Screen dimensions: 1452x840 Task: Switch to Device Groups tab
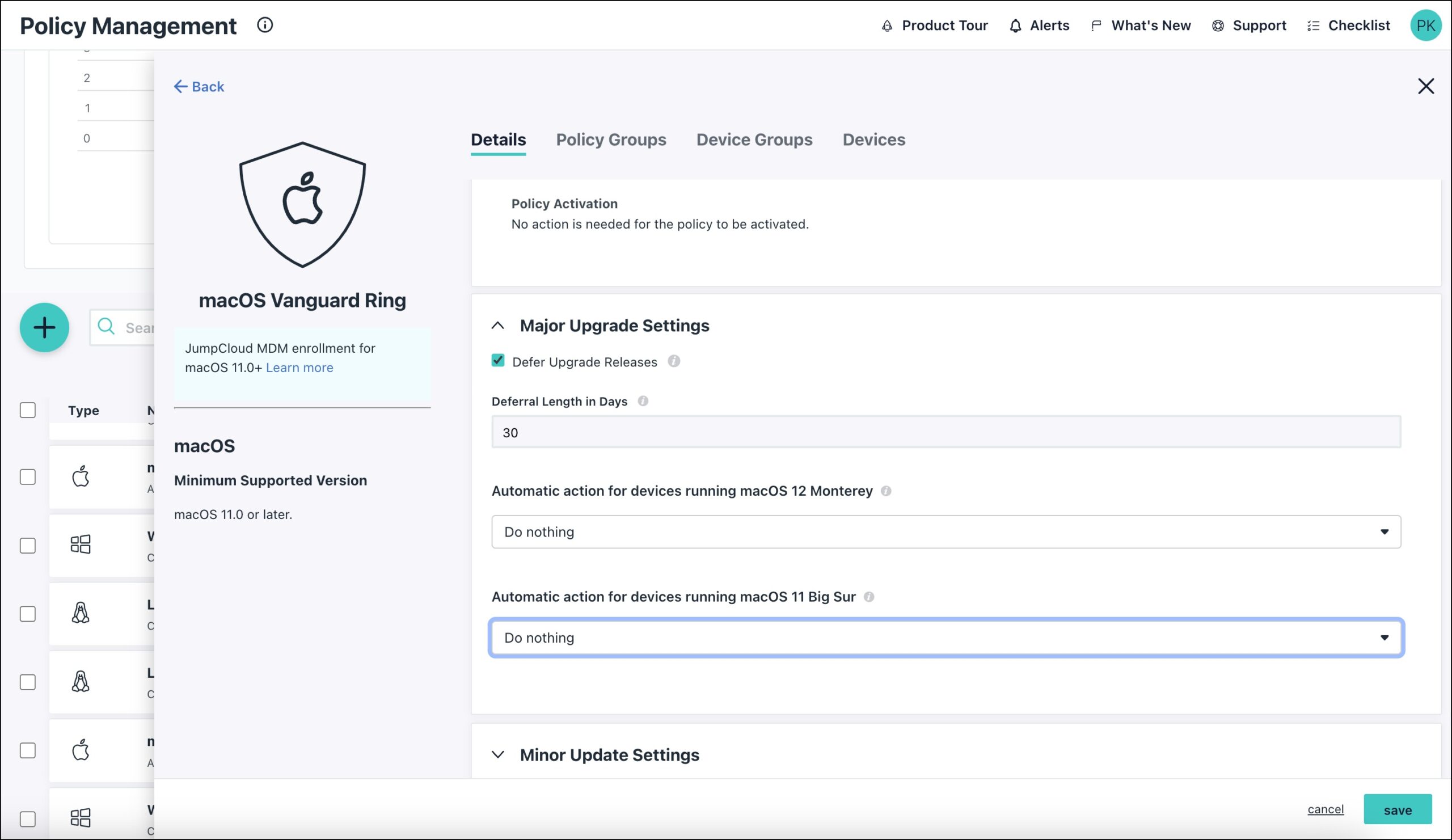(x=754, y=140)
